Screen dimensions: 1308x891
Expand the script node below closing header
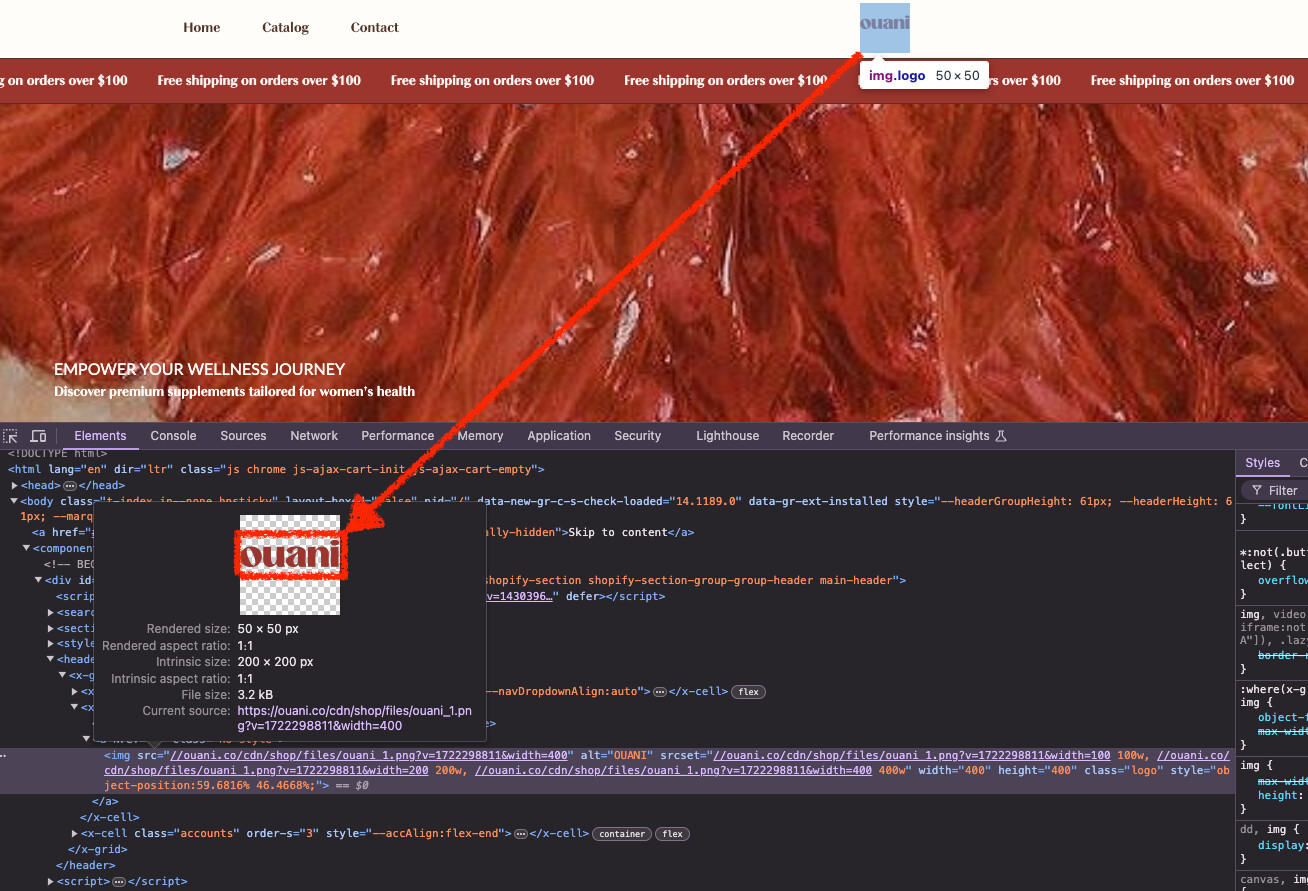point(51,882)
